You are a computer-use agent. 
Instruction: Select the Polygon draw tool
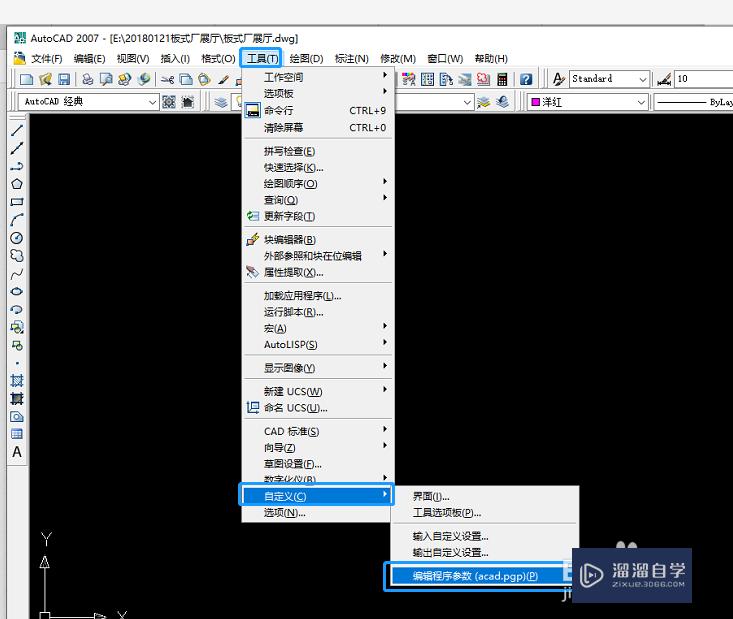(x=17, y=184)
